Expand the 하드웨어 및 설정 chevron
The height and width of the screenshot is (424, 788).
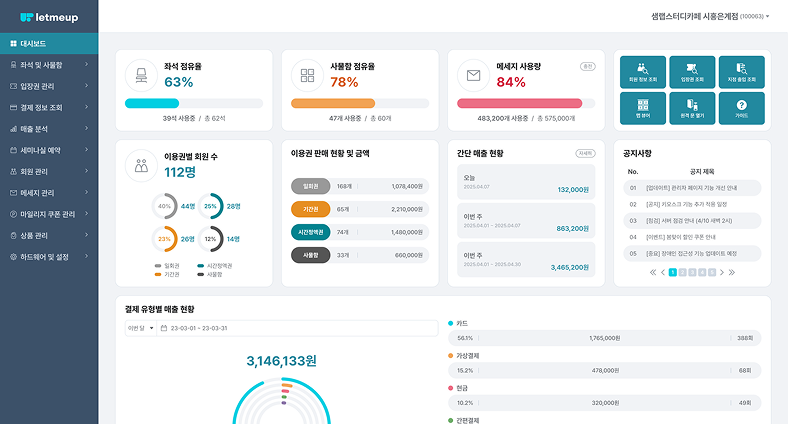coord(86,257)
